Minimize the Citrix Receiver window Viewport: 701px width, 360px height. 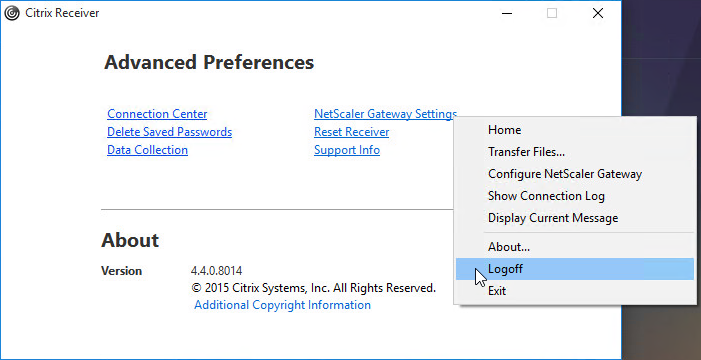point(507,13)
